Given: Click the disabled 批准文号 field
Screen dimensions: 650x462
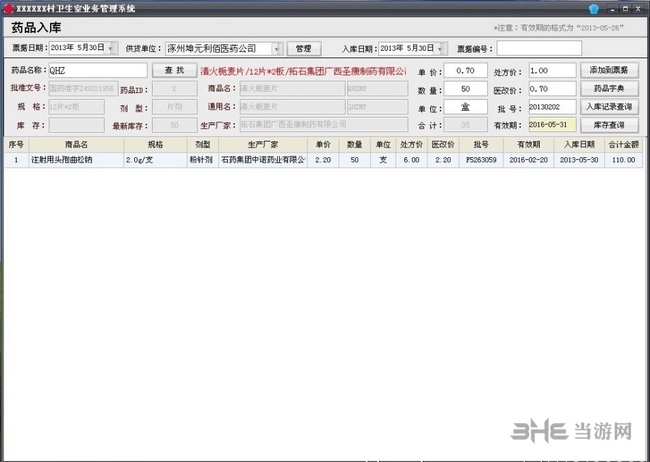Looking at the screenshot, I should pyautogui.click(x=83, y=88).
